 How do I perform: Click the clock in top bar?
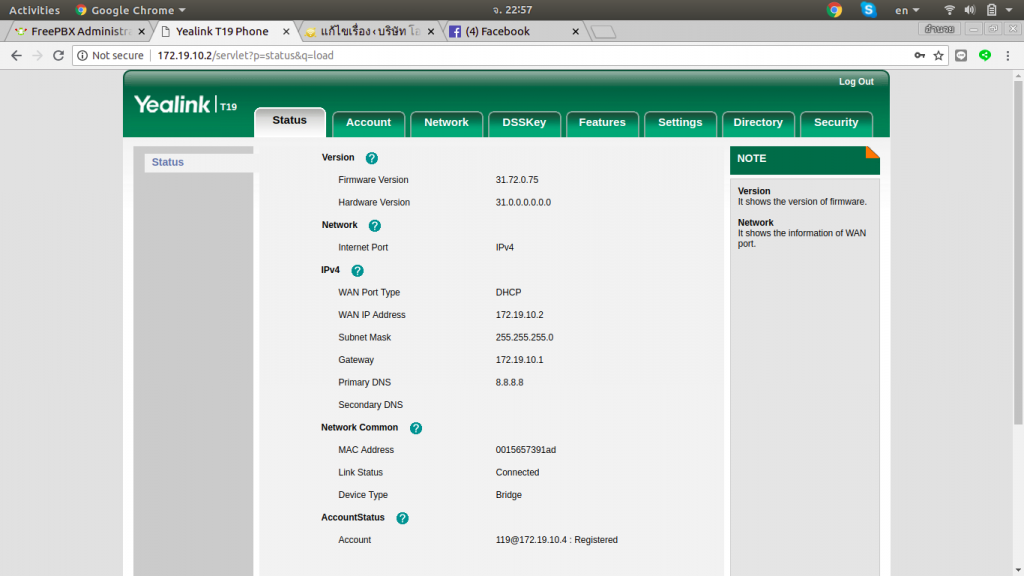(x=513, y=10)
